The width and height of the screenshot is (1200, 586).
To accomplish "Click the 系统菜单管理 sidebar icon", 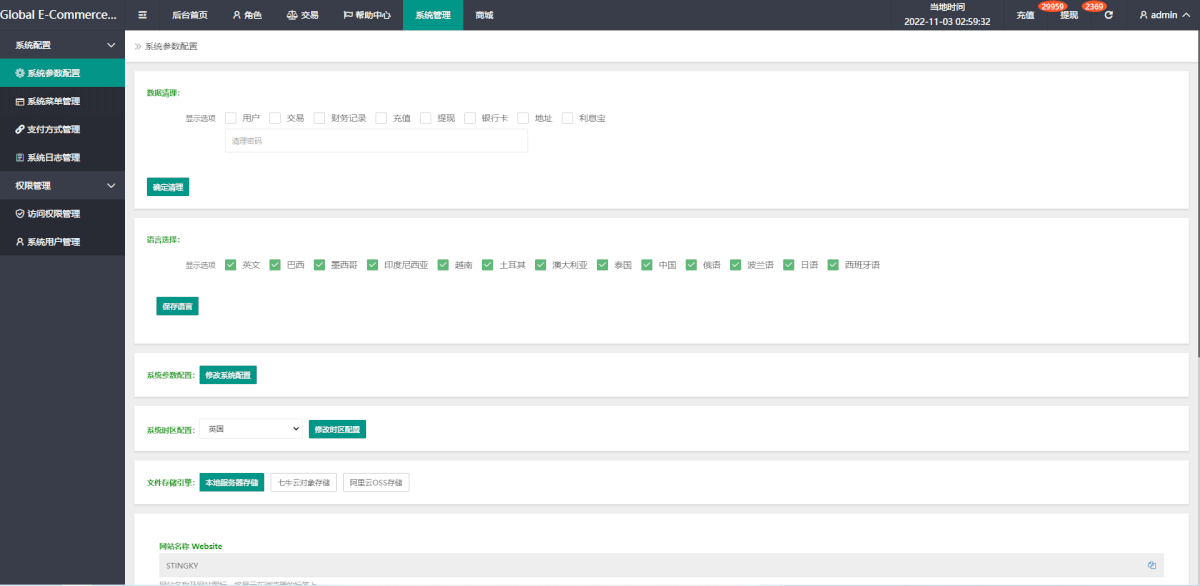I will (x=20, y=101).
